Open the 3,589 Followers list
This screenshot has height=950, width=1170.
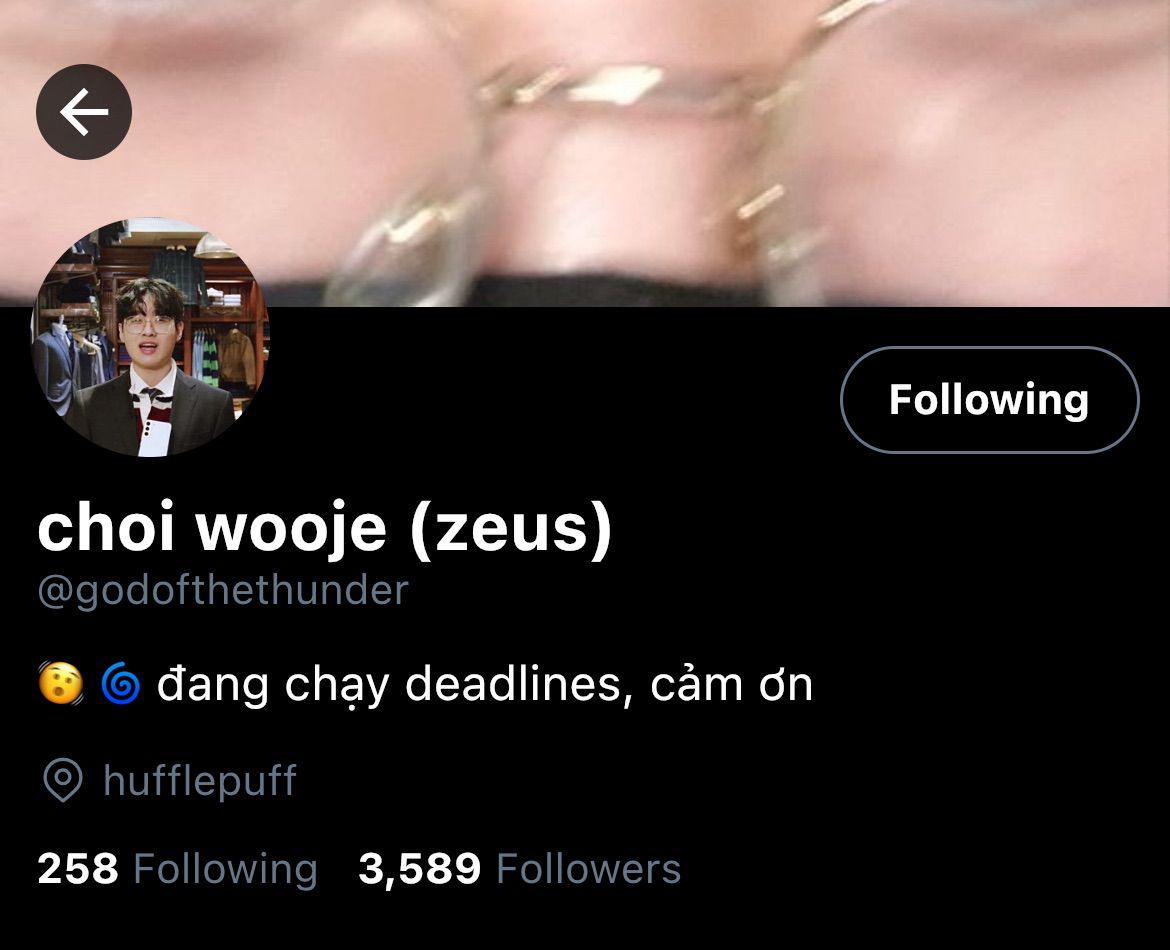coord(519,869)
